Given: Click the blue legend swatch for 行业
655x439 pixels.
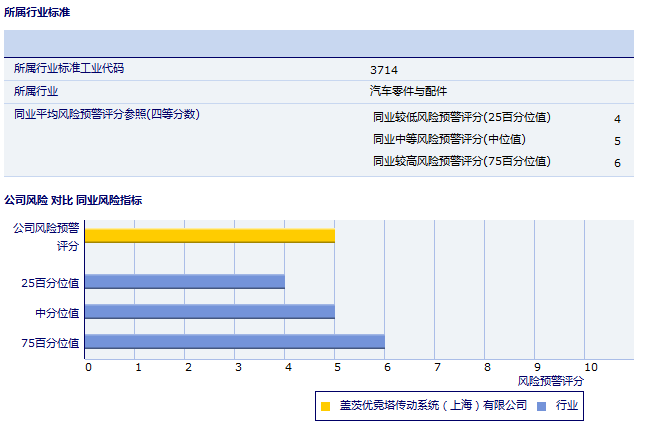Looking at the screenshot, I should 541,406.
